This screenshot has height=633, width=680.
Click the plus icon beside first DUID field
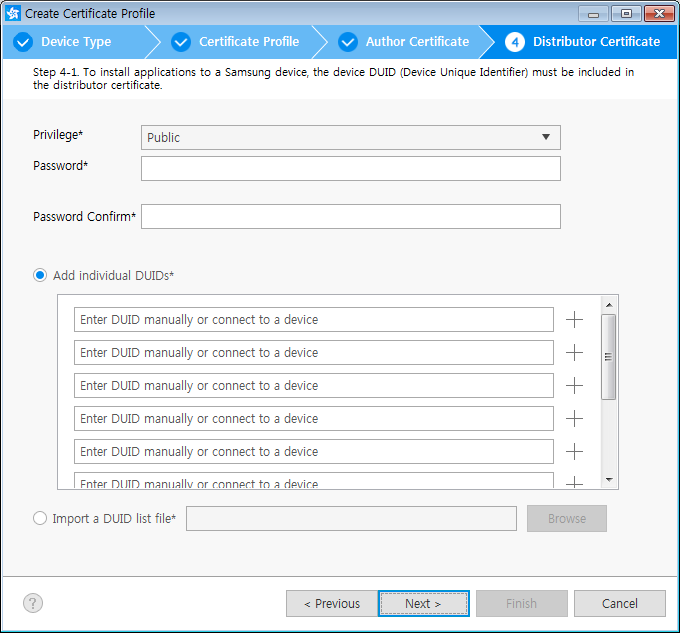pyautogui.click(x=574, y=320)
